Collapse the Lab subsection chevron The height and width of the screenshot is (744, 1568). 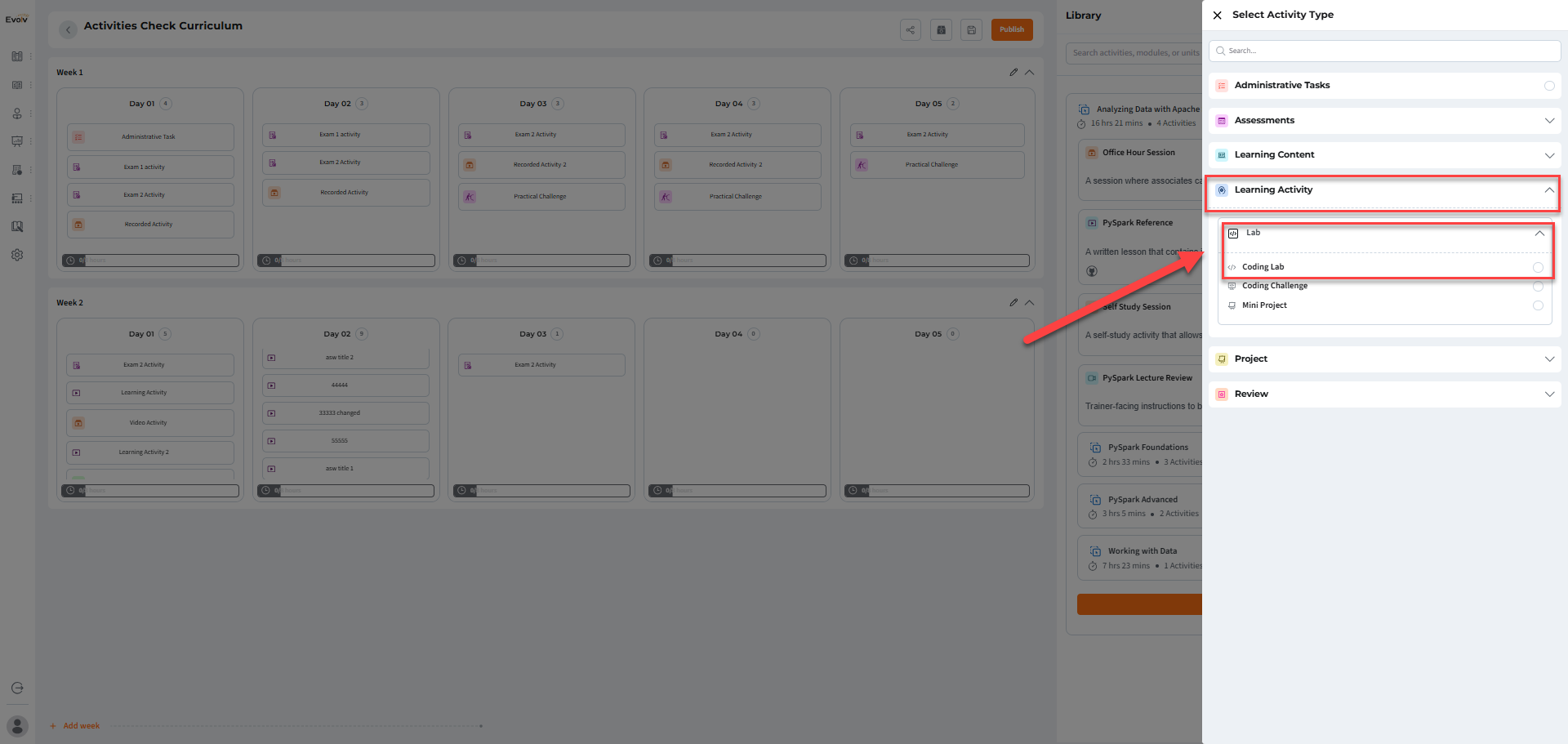[x=1539, y=234]
